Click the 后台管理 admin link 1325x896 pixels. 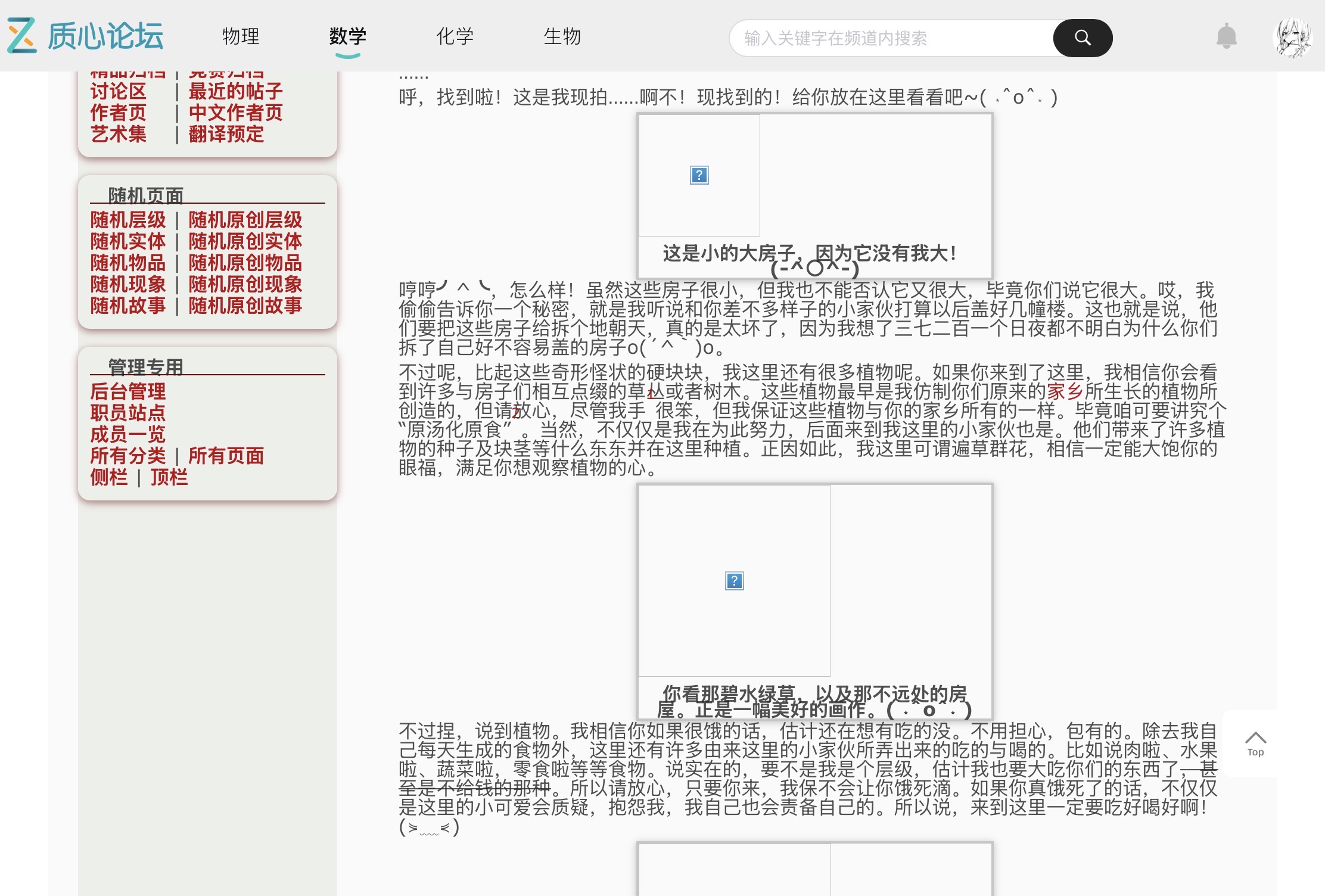click(x=127, y=391)
